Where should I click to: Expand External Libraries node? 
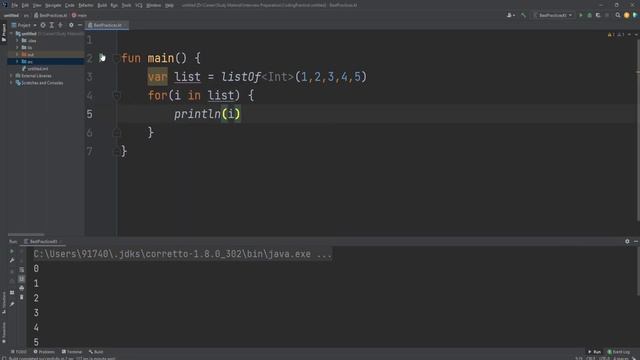11,76
